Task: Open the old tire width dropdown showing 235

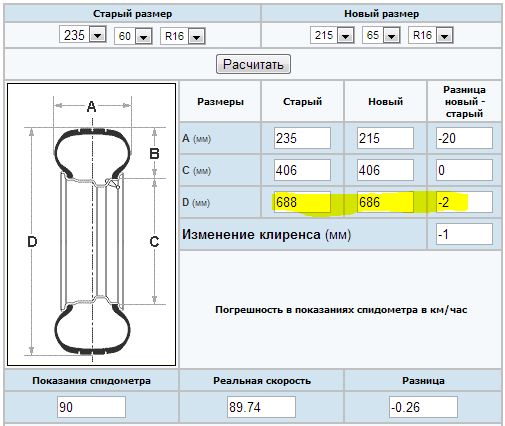Action: pyautogui.click(x=83, y=35)
